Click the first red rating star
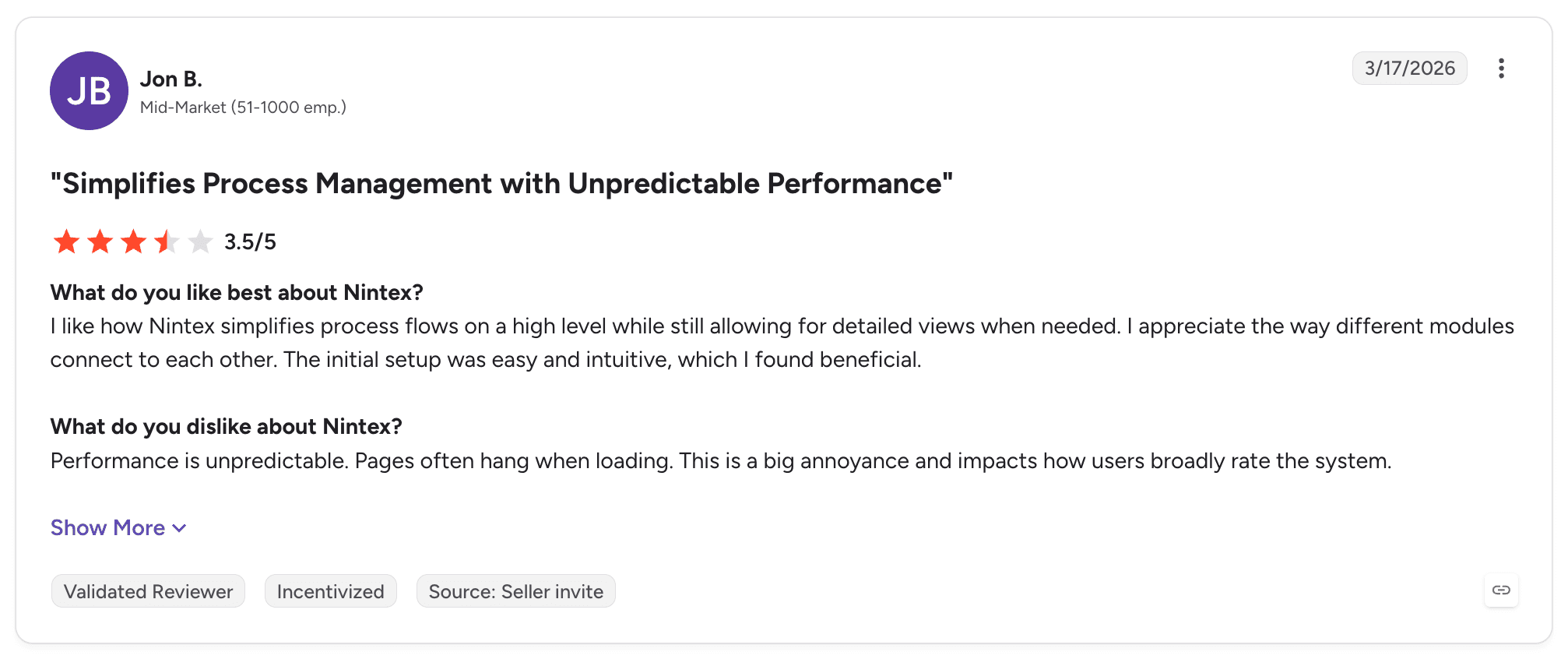 (x=67, y=241)
